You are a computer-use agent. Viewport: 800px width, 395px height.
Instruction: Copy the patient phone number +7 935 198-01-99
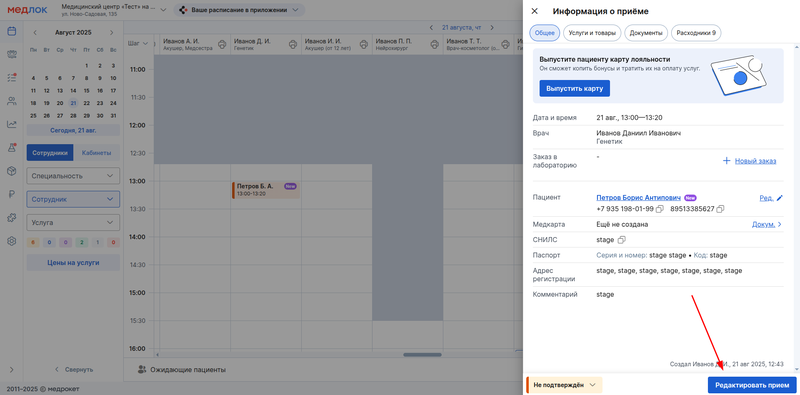[660, 209]
